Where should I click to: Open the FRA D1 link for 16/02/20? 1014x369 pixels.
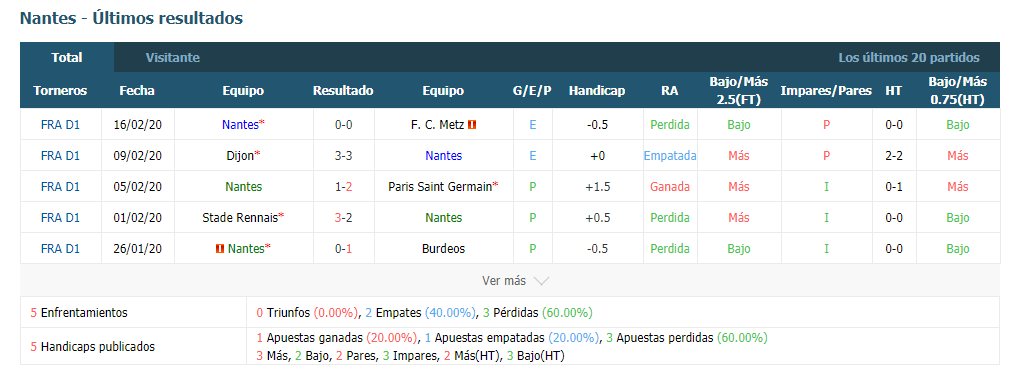pyautogui.click(x=60, y=125)
